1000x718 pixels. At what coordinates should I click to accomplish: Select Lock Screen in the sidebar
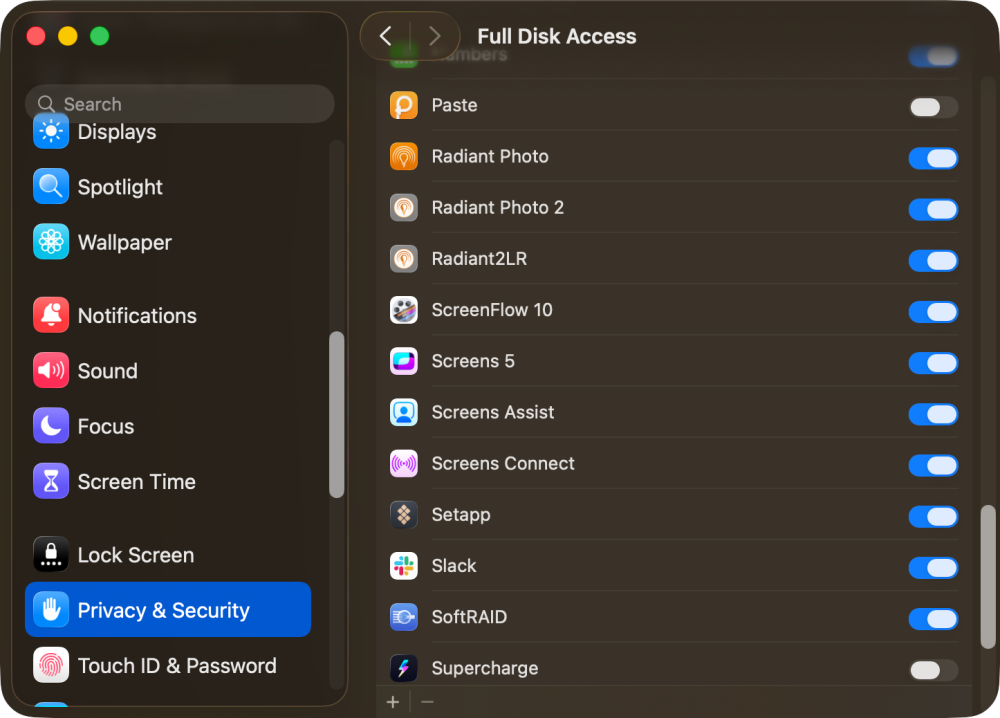(135, 555)
